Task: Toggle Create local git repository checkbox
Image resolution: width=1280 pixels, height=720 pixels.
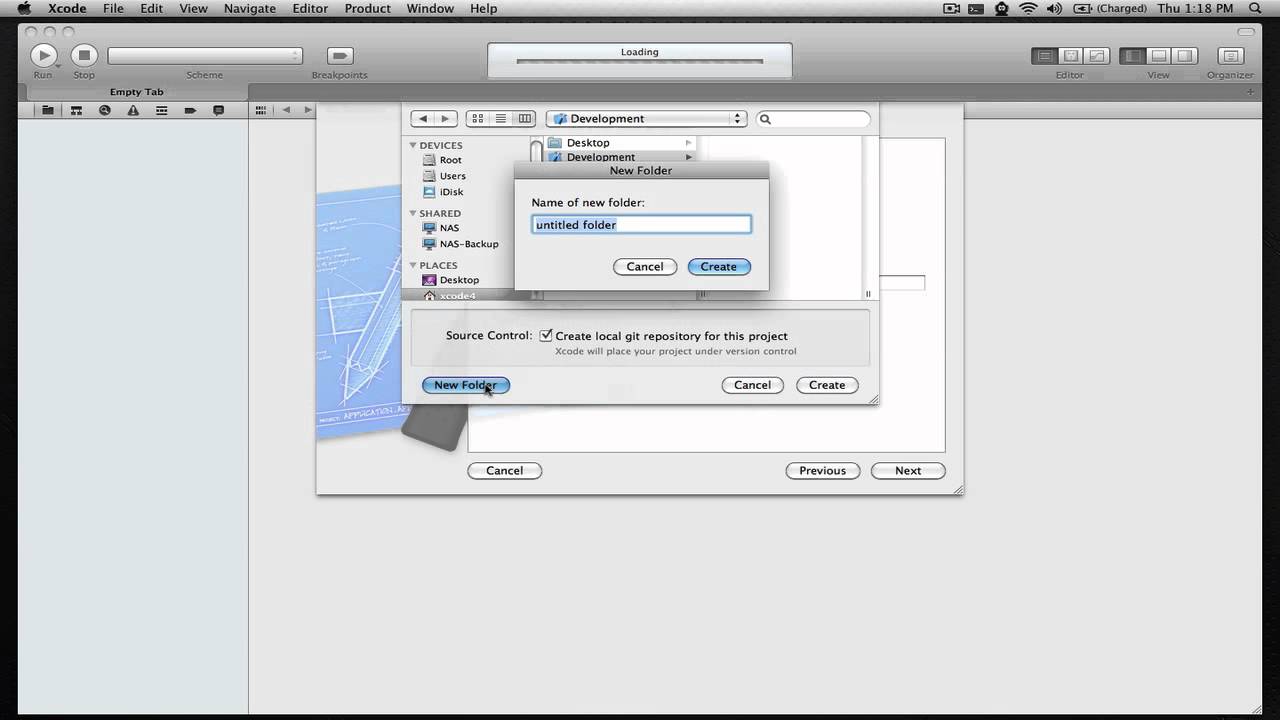Action: (x=546, y=336)
